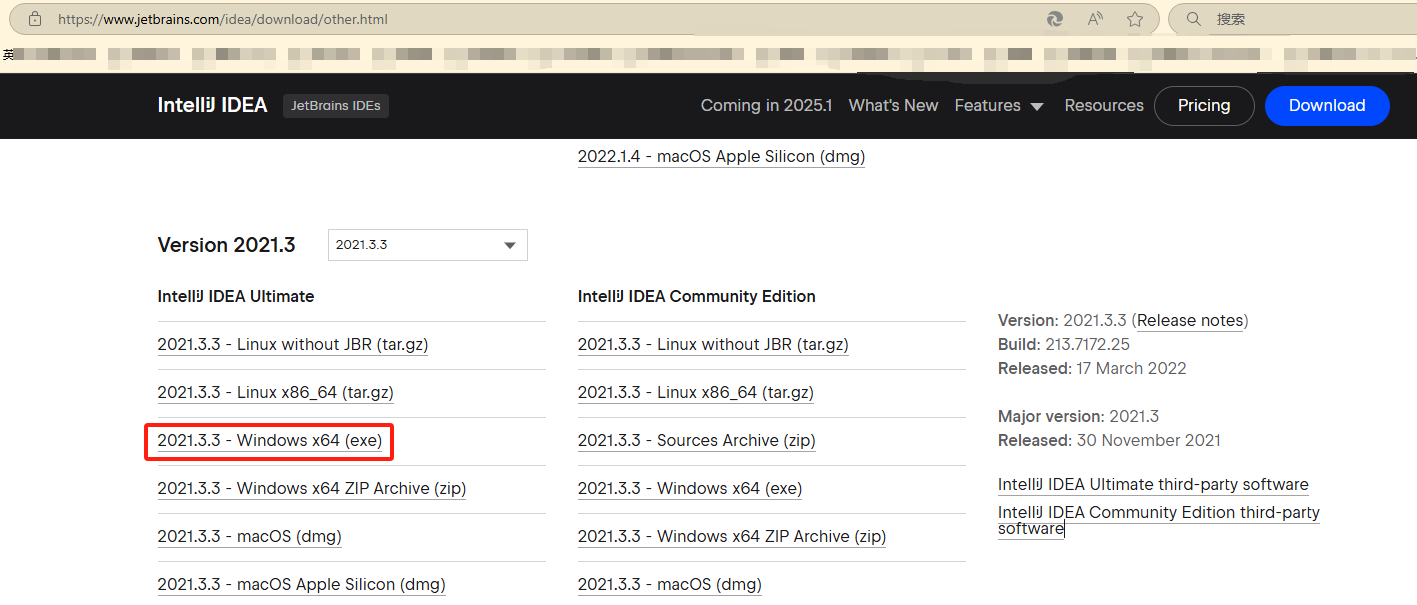Open the Release notes link
This screenshot has width=1417, height=605.
(x=1190, y=321)
